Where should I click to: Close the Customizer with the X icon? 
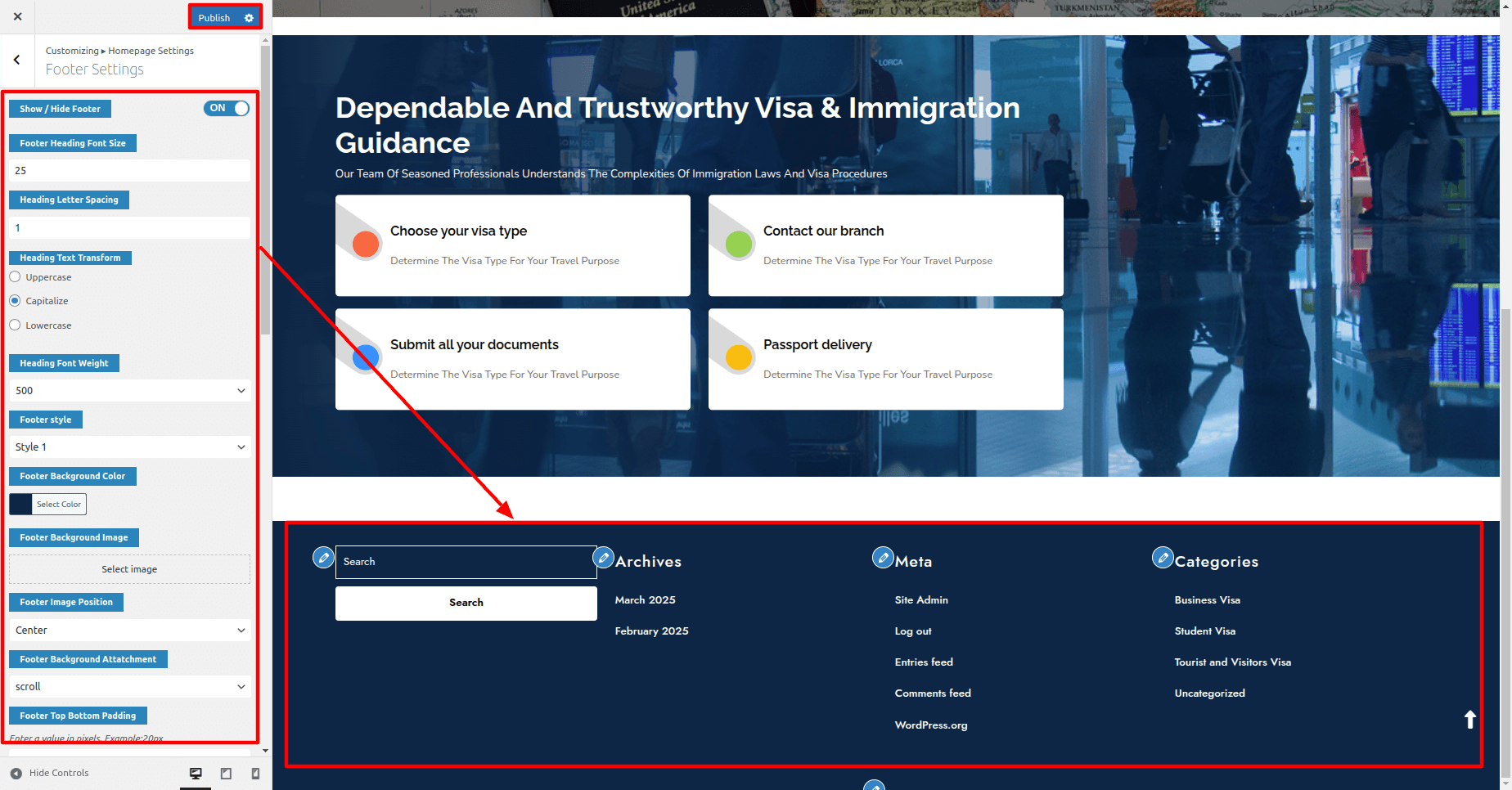pyautogui.click(x=17, y=16)
